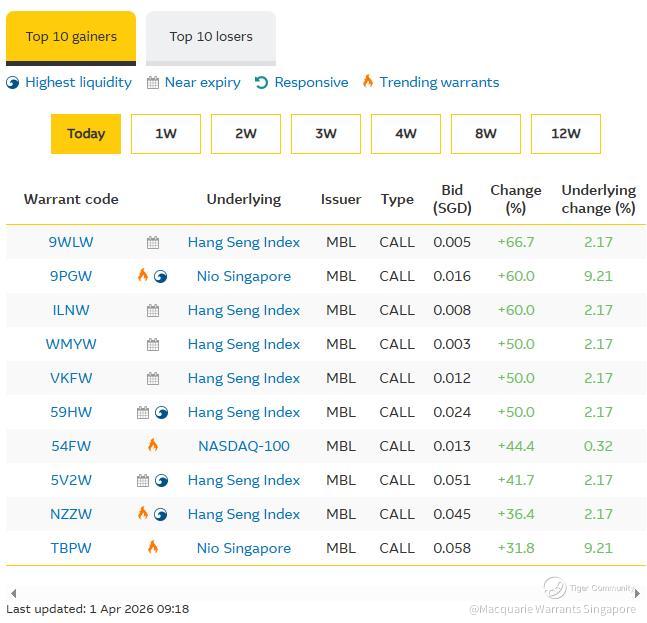Image resolution: width=647 pixels, height=623 pixels.
Task: Click the Bid (SGD) column header
Action: tap(452, 199)
